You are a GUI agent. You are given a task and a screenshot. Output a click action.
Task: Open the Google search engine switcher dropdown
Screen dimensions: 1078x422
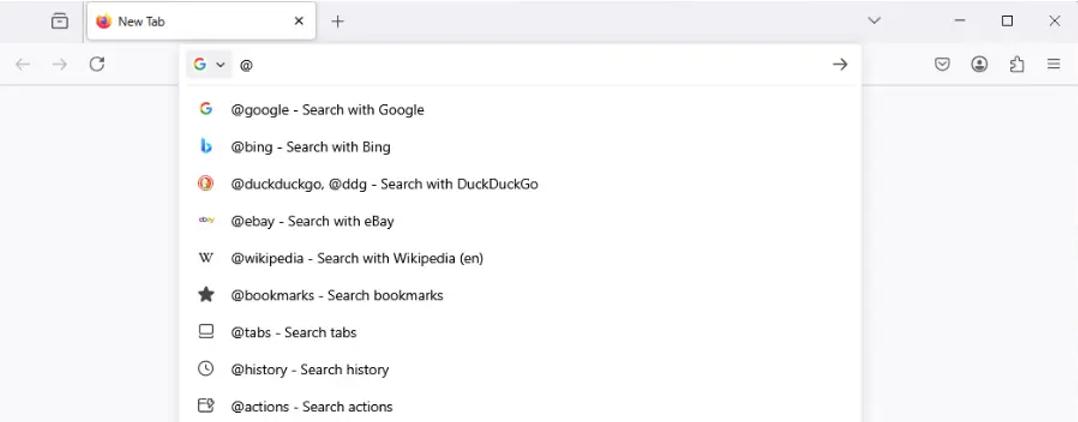(x=209, y=64)
